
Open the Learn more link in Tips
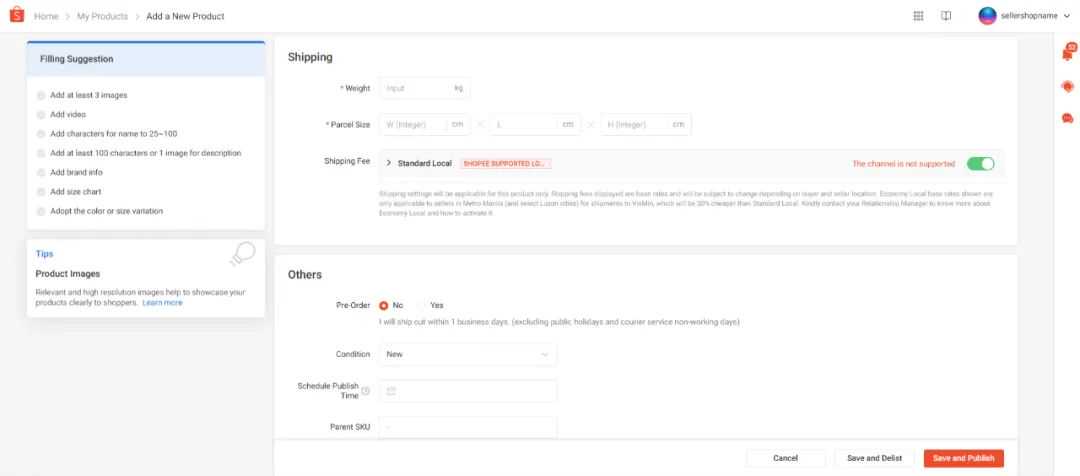click(x=162, y=302)
